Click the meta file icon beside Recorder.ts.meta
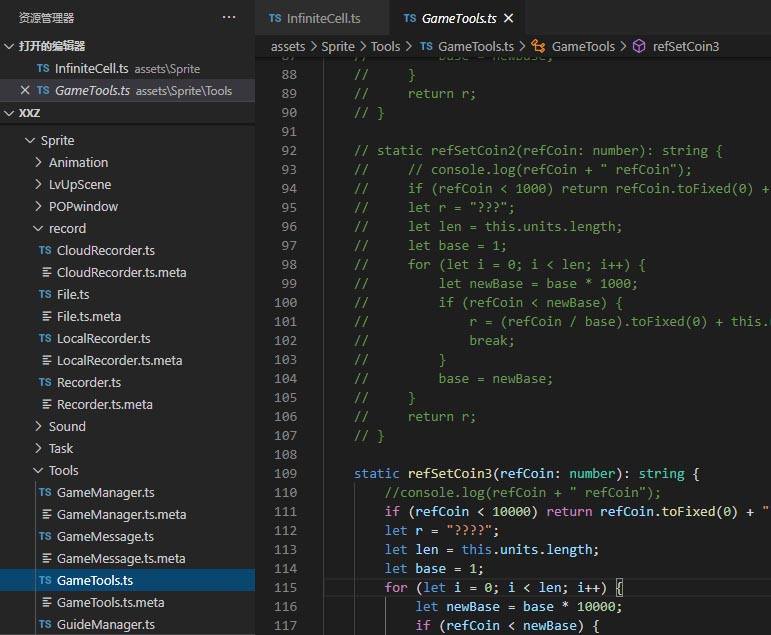 pyautogui.click(x=46, y=404)
